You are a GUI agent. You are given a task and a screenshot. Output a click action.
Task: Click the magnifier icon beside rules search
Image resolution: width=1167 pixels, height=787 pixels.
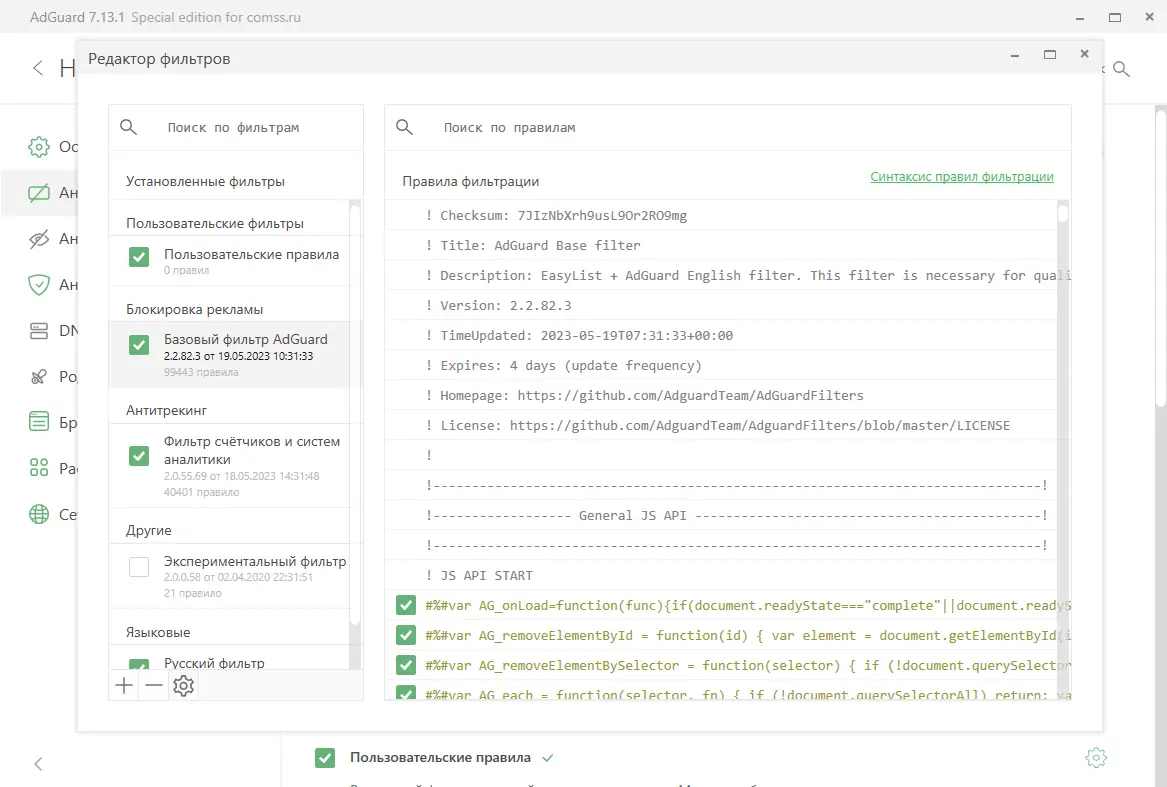click(404, 127)
